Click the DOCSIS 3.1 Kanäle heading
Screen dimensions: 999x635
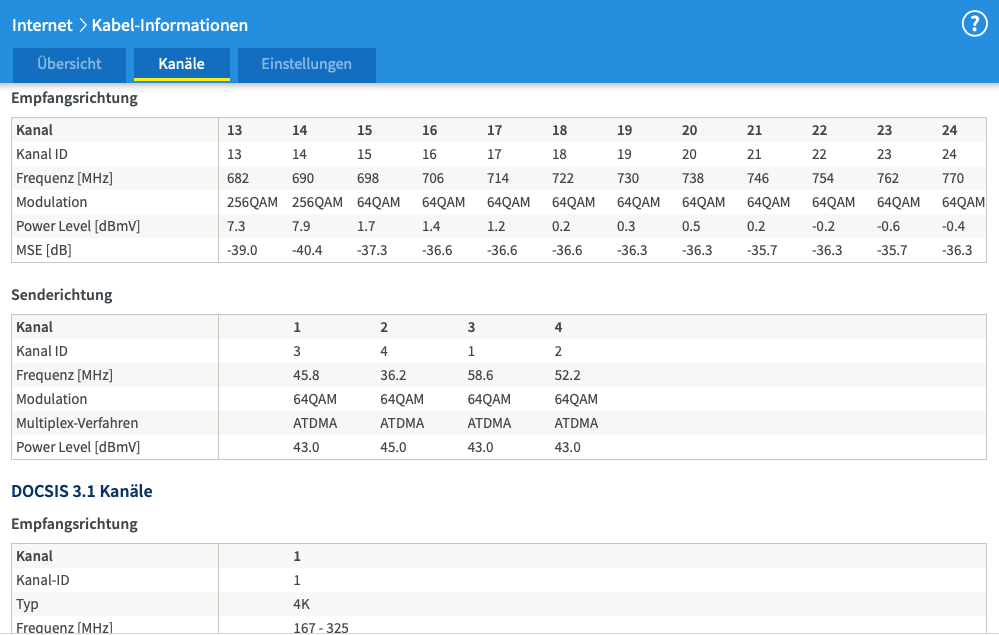tap(81, 491)
